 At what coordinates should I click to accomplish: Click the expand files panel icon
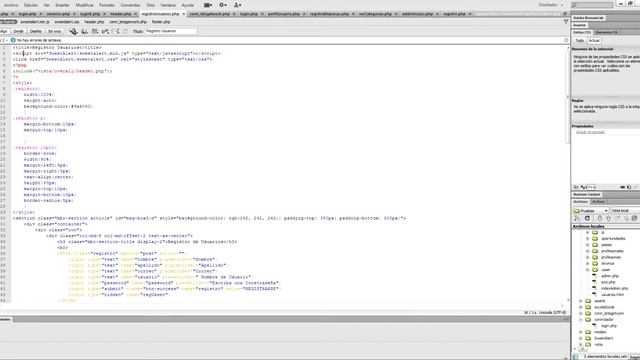click(635, 218)
